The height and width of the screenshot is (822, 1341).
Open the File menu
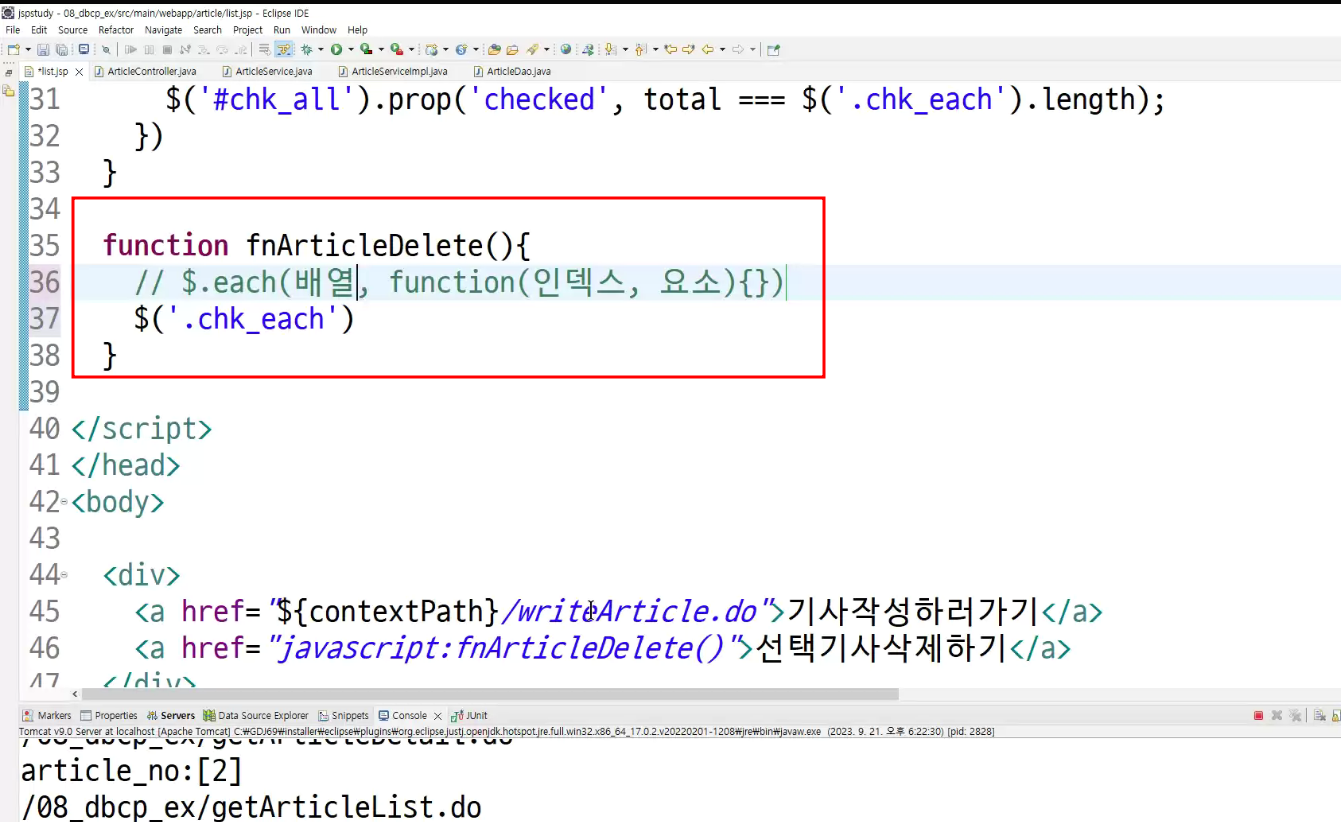point(13,30)
